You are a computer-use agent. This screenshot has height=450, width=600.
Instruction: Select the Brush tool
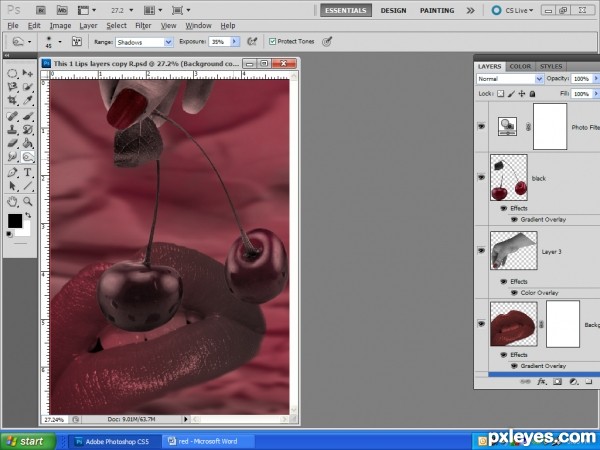(x=28, y=116)
